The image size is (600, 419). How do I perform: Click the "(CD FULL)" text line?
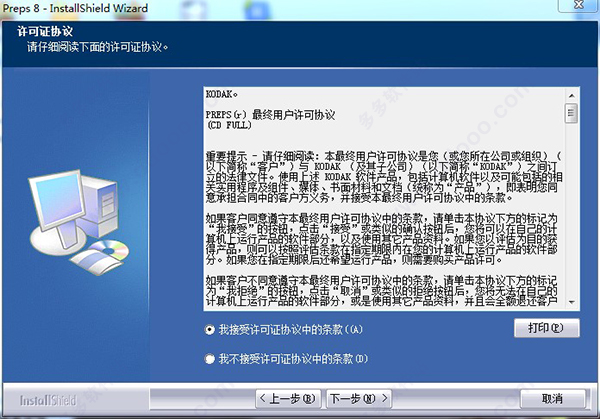pyautogui.click(x=229, y=125)
